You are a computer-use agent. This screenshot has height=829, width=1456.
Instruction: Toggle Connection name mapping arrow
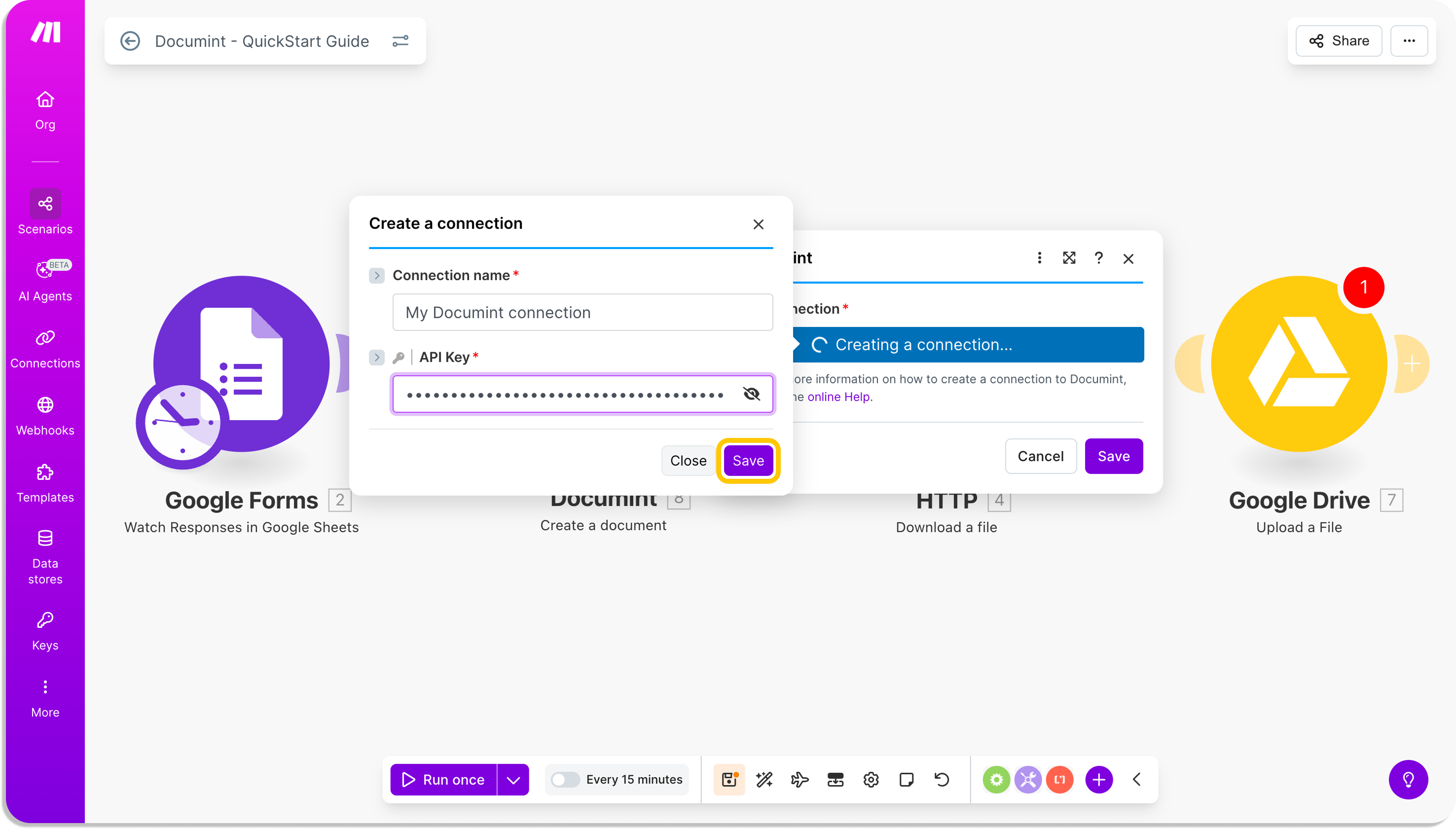(376, 276)
